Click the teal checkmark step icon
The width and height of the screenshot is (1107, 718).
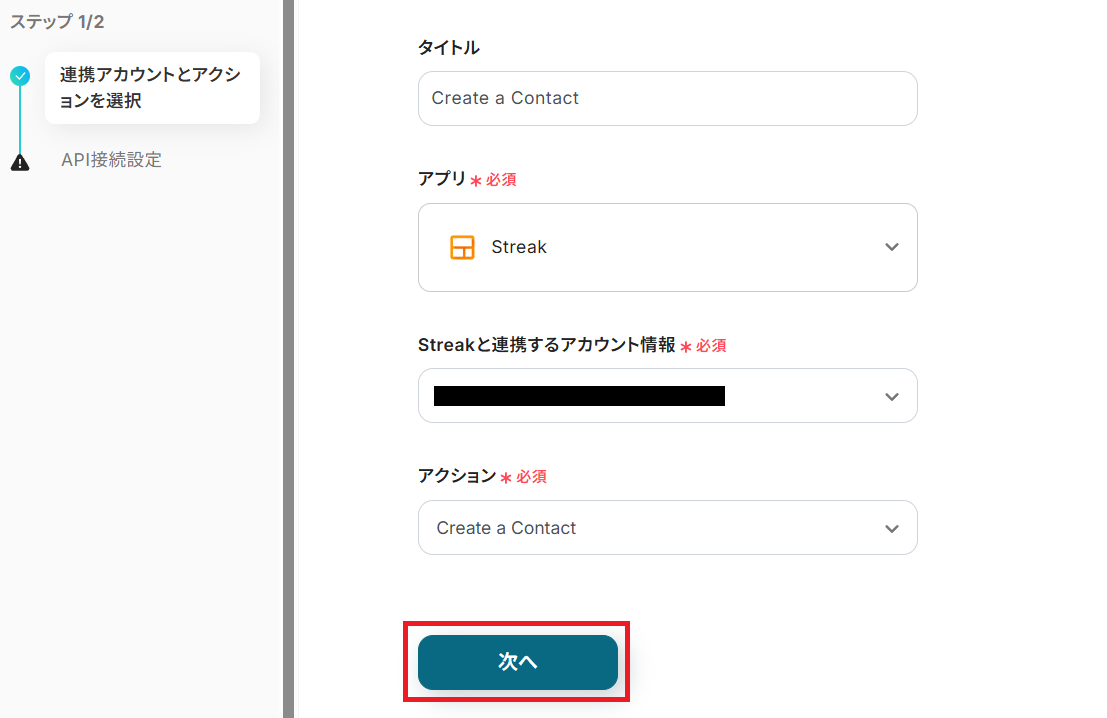tap(20, 76)
